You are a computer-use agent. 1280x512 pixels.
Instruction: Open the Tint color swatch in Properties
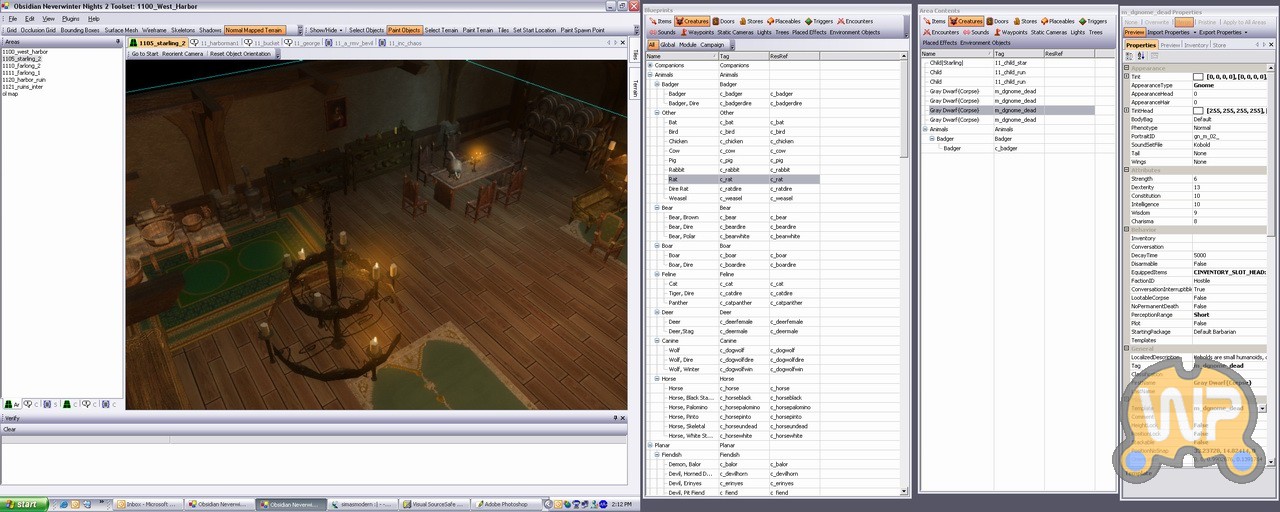1198,77
